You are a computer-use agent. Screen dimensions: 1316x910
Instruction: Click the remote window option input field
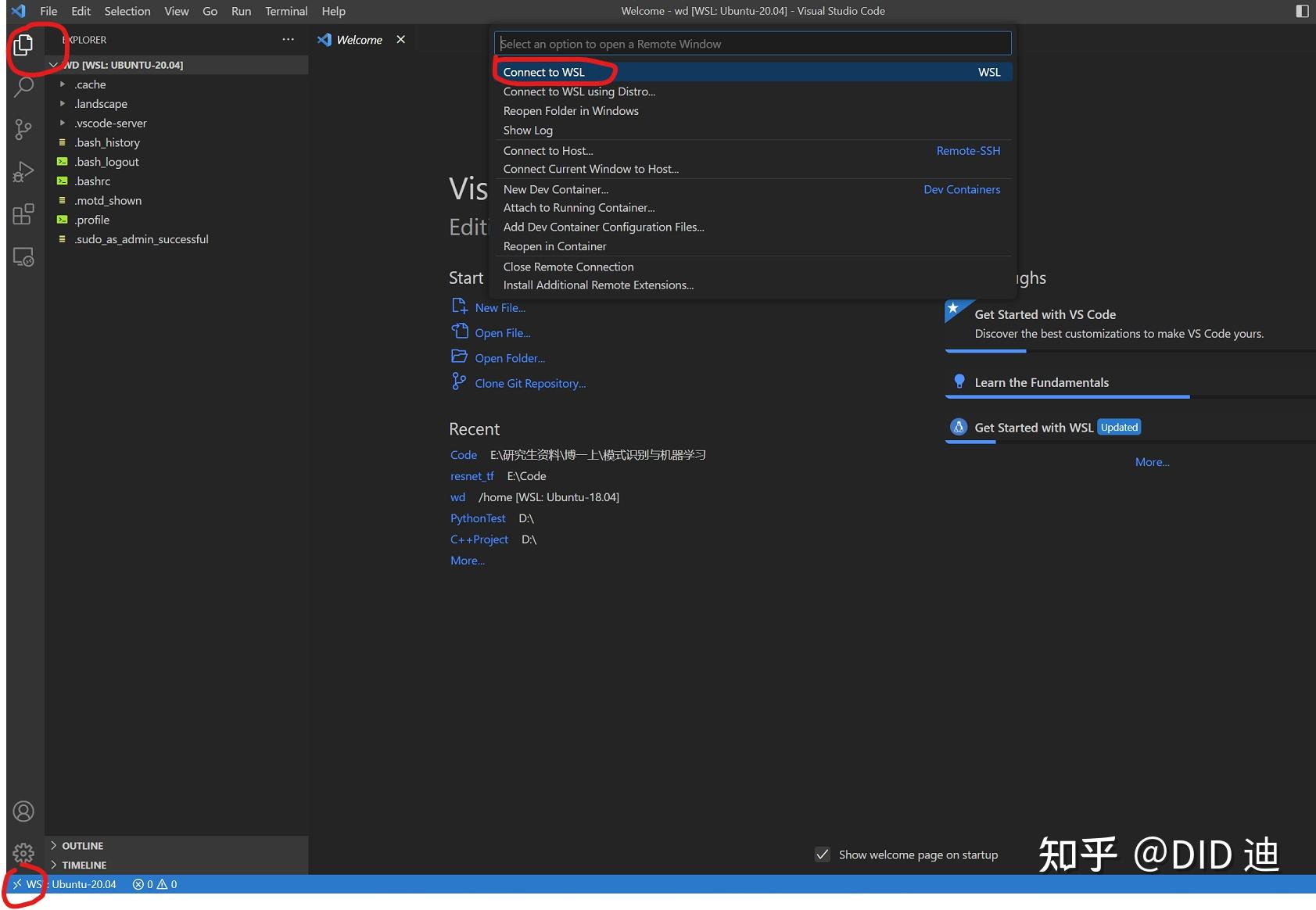point(751,43)
